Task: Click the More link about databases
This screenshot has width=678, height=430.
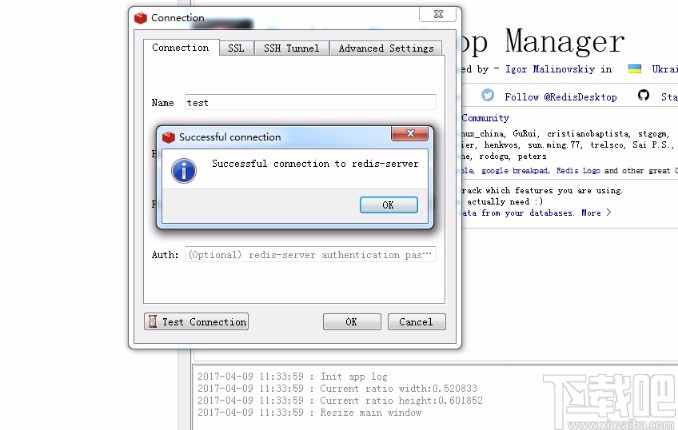Action: click(x=596, y=212)
